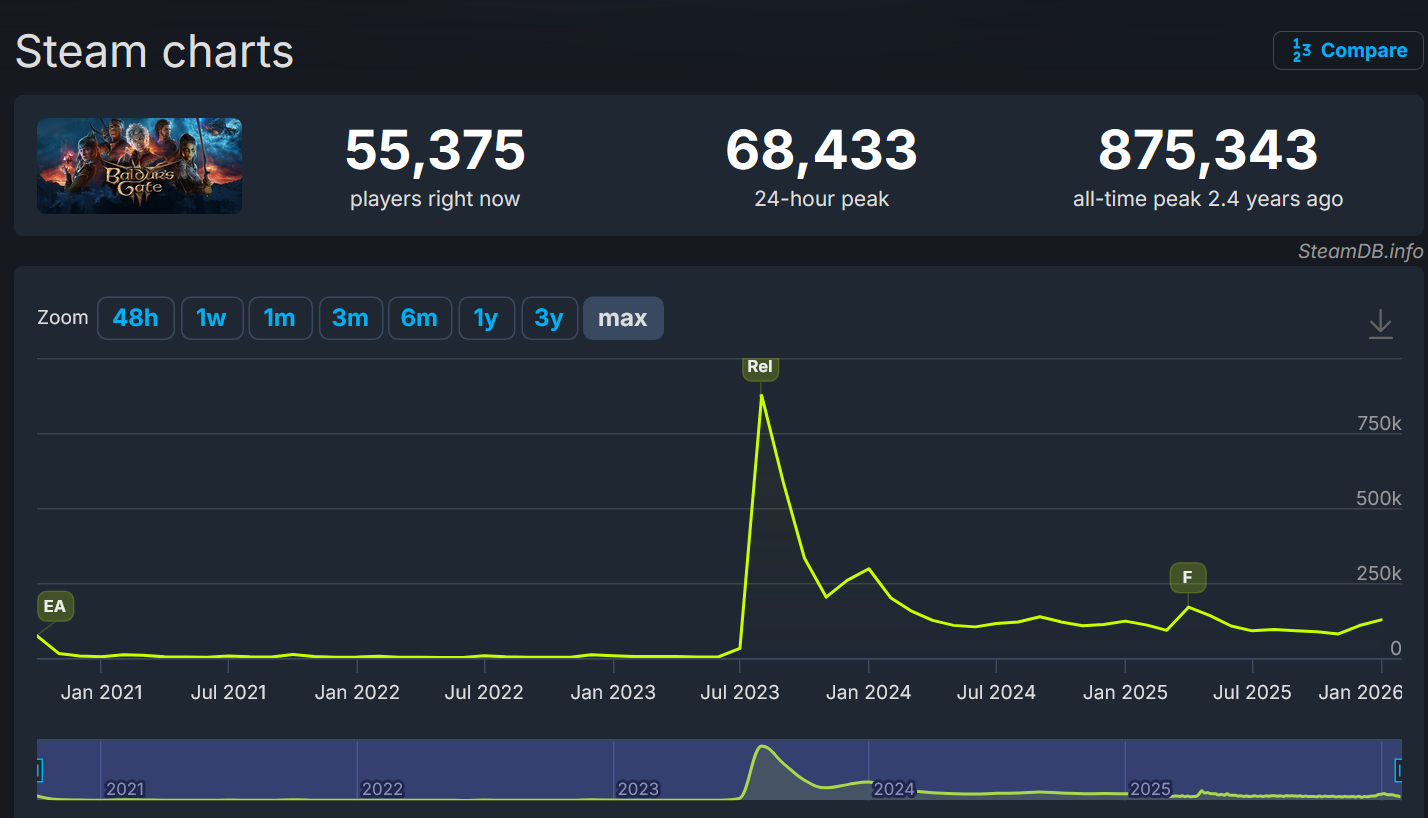Click the Jan 2024 x-axis label

pyautogui.click(x=869, y=692)
